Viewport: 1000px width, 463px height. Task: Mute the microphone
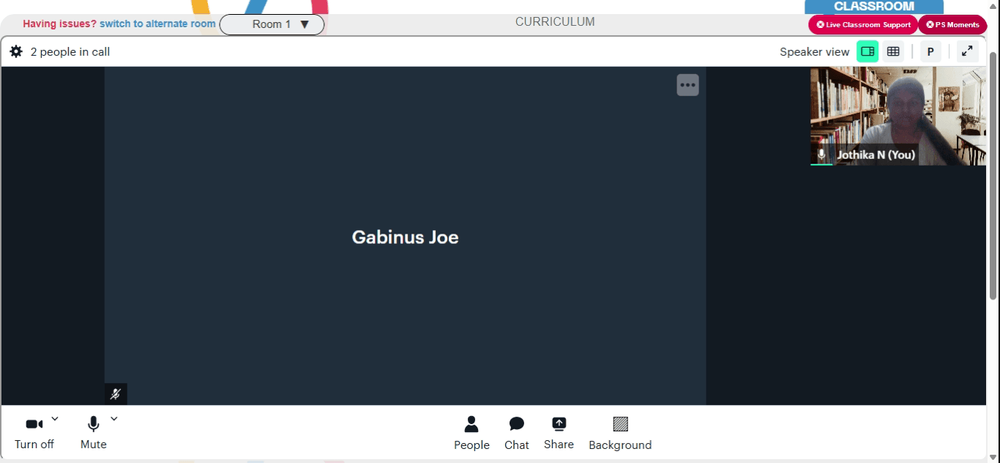93,433
